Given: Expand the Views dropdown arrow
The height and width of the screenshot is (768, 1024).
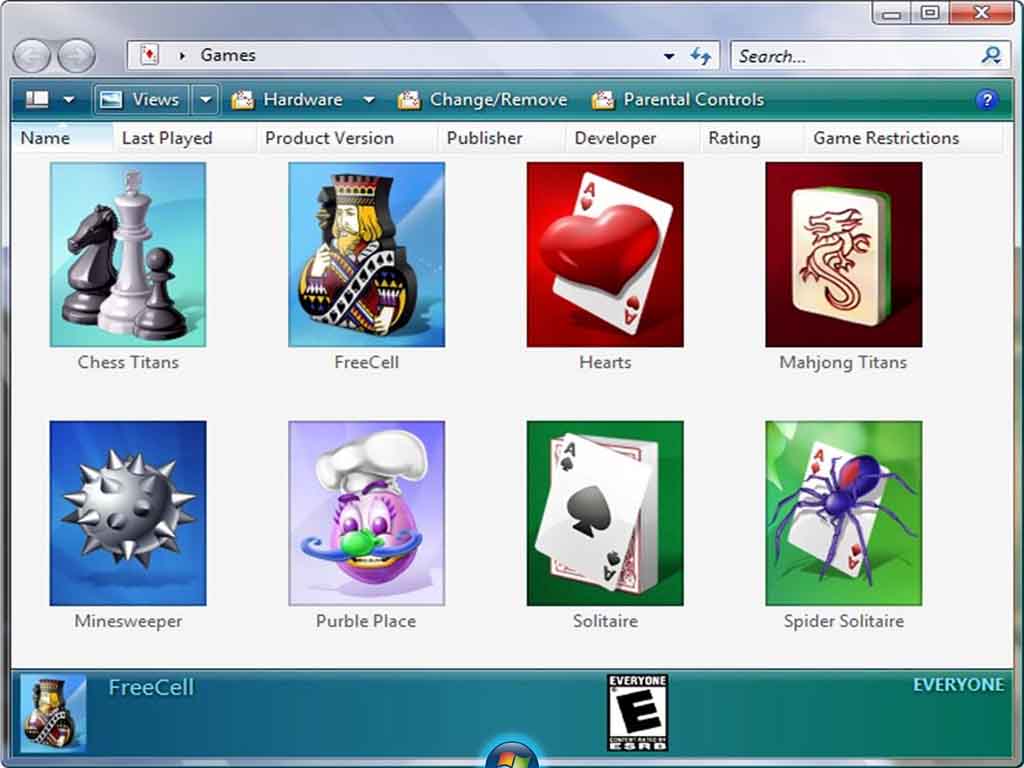Looking at the screenshot, I should (204, 100).
